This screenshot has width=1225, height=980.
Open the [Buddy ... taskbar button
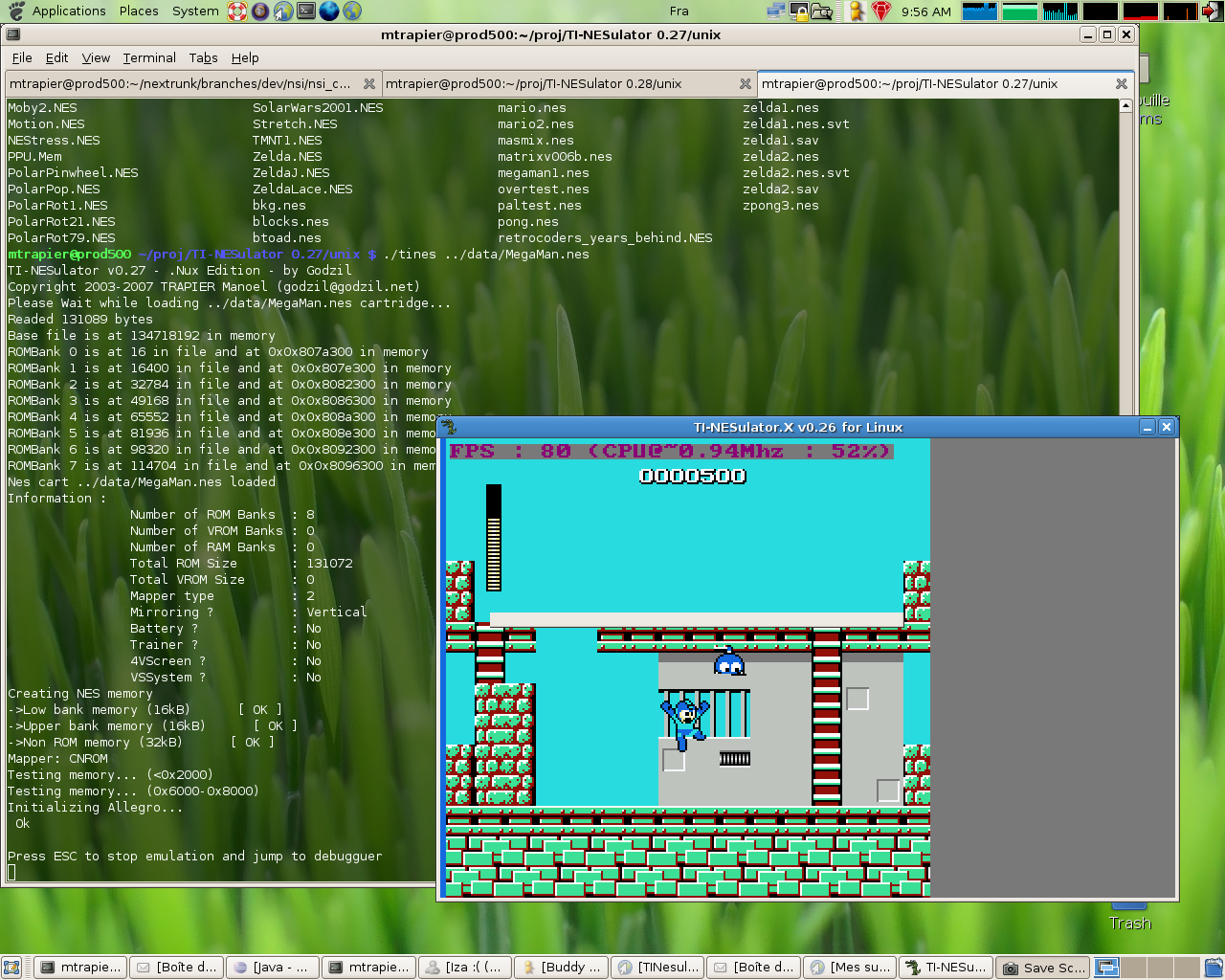click(x=562, y=968)
